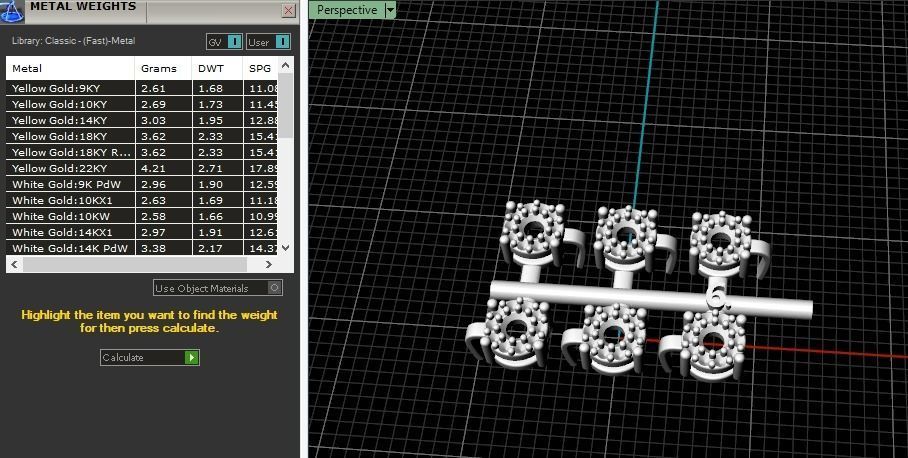This screenshot has width=908, height=458.
Task: Click the vertical scrollbar thumb of metal table
Action: coord(285,105)
